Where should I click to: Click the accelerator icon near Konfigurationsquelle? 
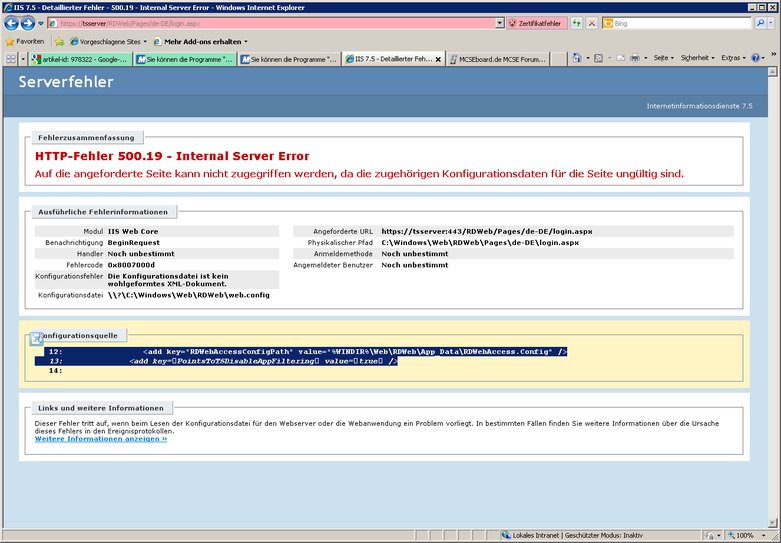36,338
